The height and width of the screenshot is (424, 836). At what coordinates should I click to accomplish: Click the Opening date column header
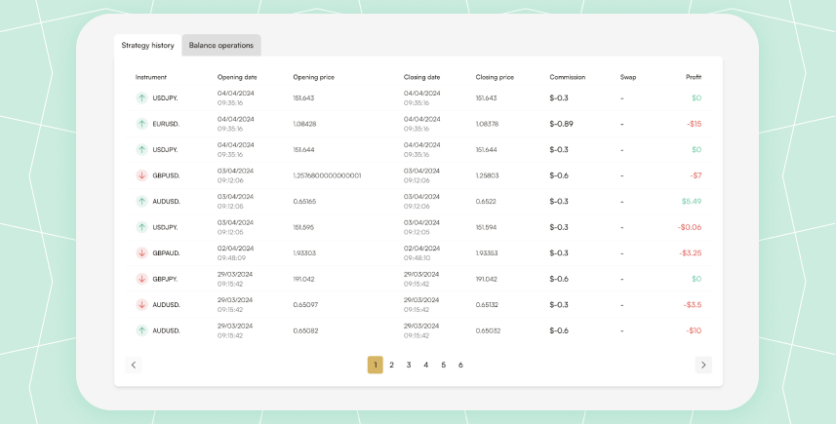[x=237, y=77]
